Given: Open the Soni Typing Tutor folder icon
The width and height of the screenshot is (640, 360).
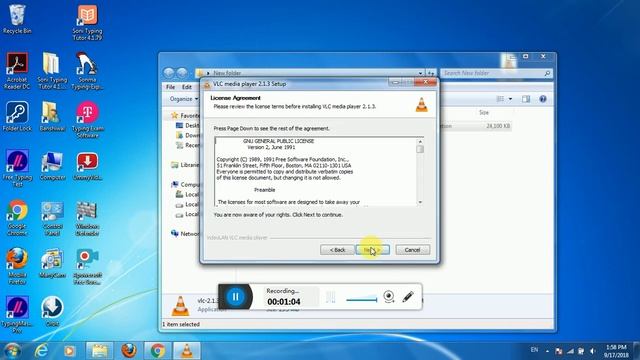Looking at the screenshot, I should pyautogui.click(x=51, y=71).
